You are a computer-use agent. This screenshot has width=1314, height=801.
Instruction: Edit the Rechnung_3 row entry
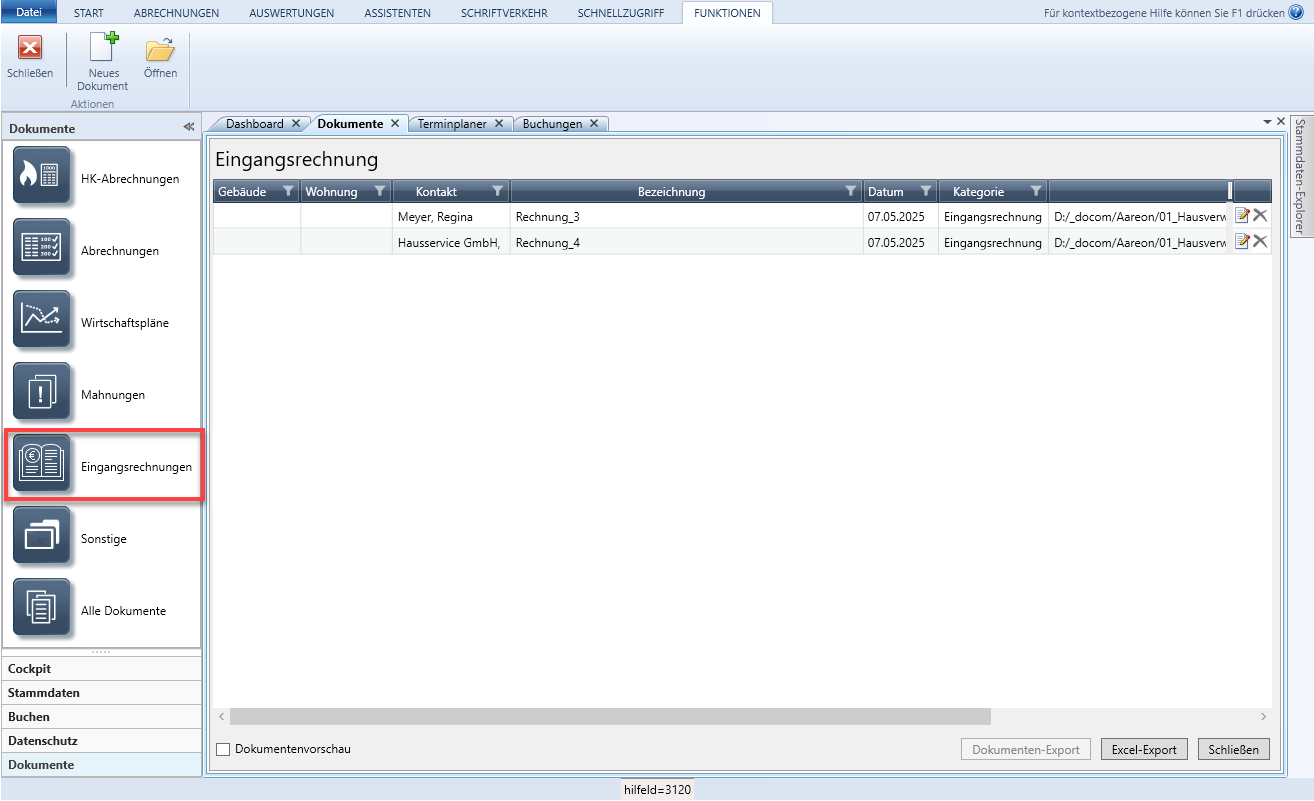click(1242, 215)
